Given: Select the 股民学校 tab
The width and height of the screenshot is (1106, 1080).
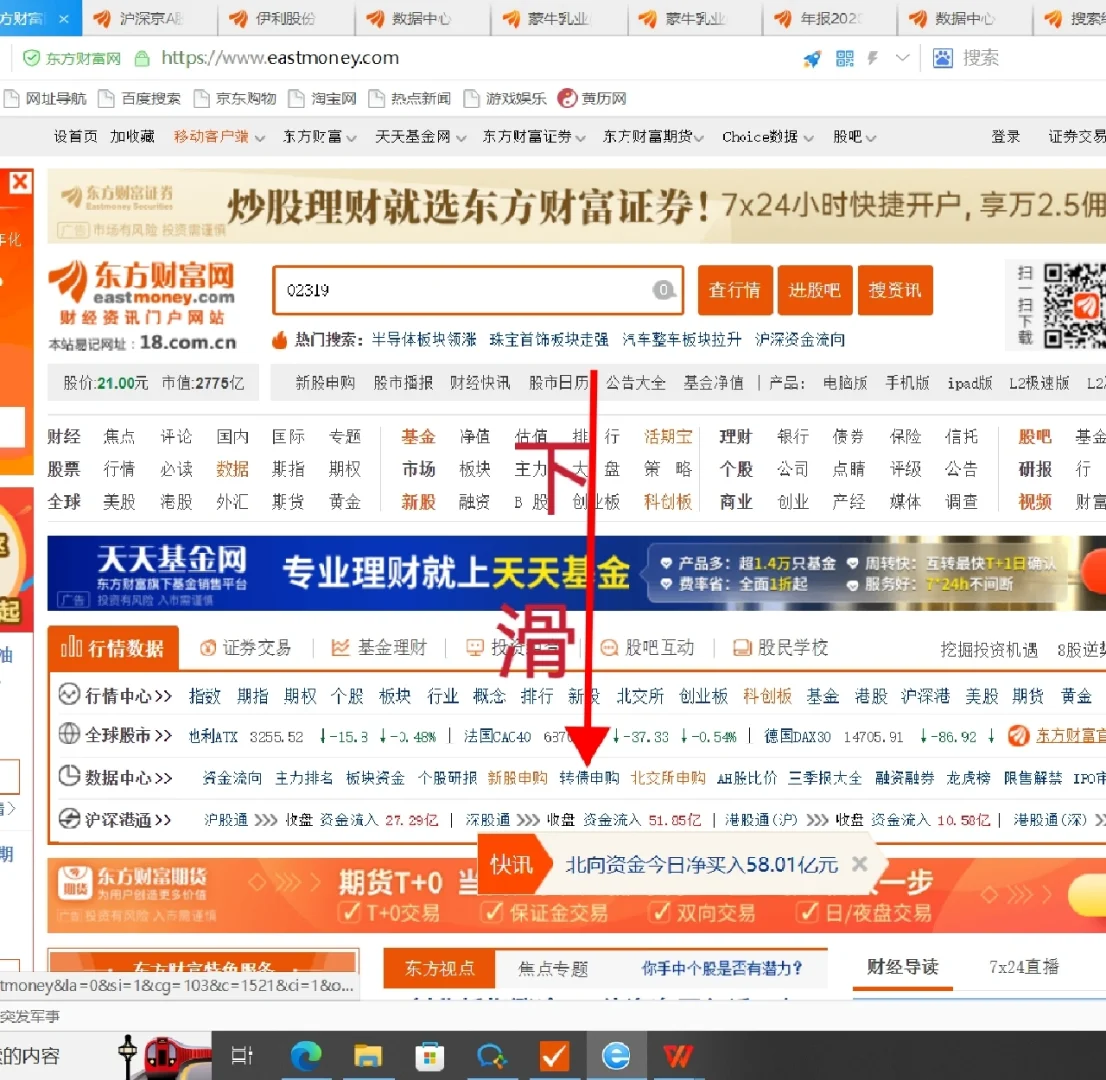Looking at the screenshot, I should pyautogui.click(x=780, y=648).
